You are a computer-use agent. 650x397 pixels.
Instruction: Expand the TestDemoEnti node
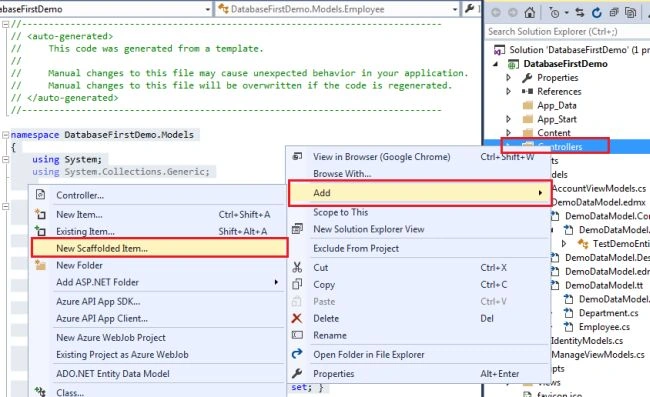(x=564, y=244)
